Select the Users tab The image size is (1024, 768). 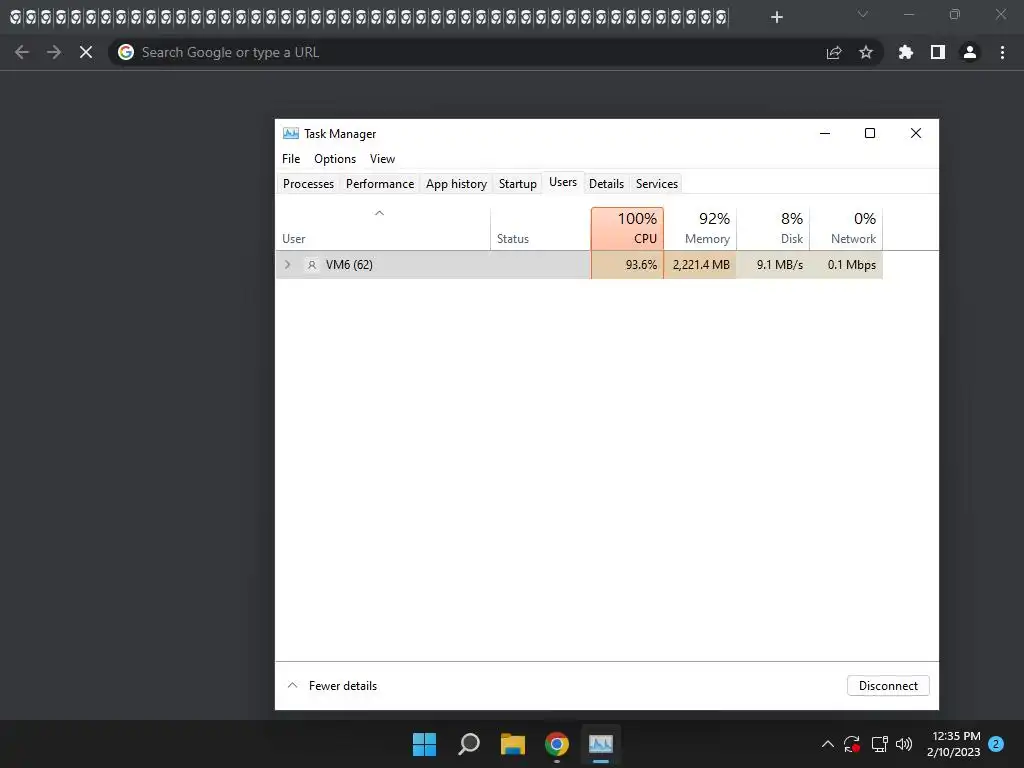point(563,182)
